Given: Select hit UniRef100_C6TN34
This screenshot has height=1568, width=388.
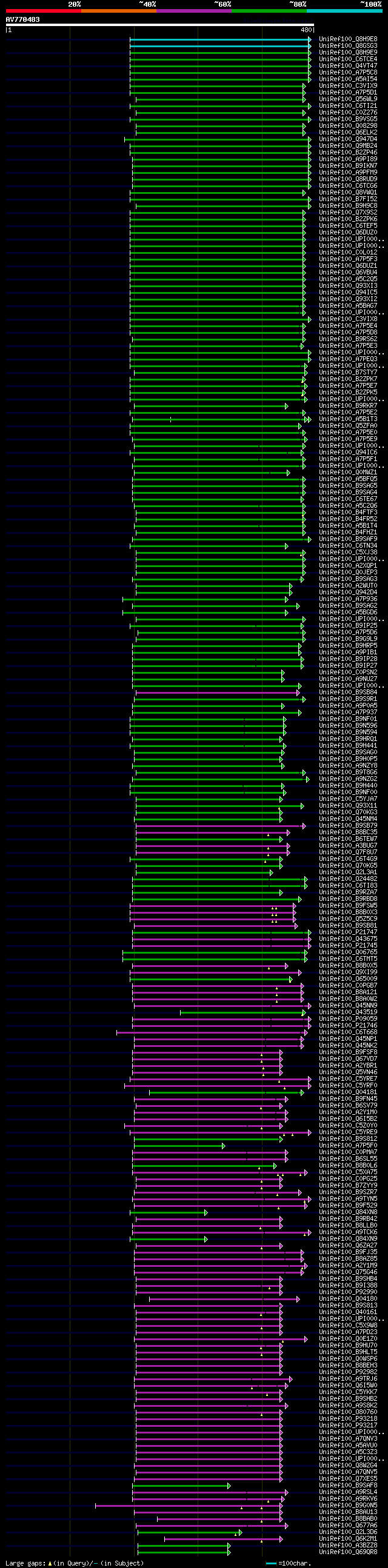Looking at the screenshot, I should pos(348,546).
